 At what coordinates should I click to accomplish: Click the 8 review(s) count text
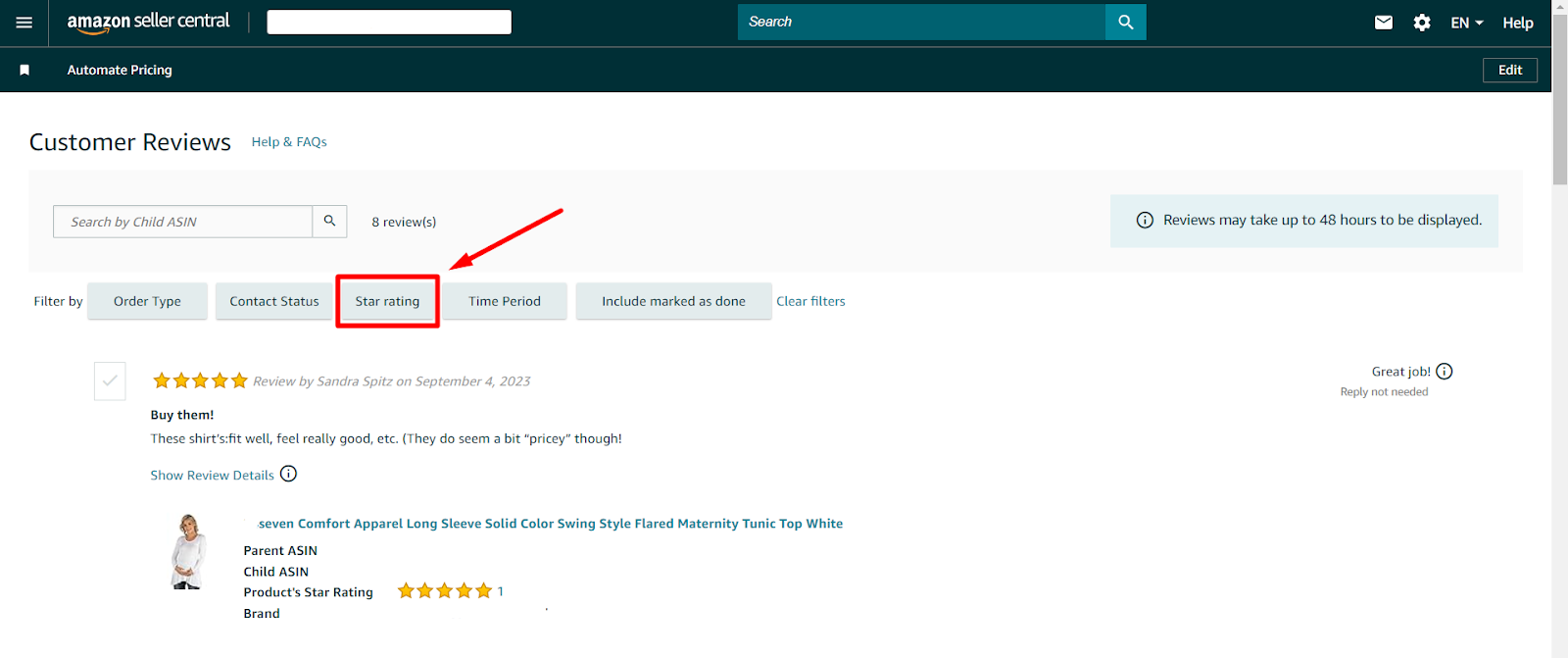point(404,222)
